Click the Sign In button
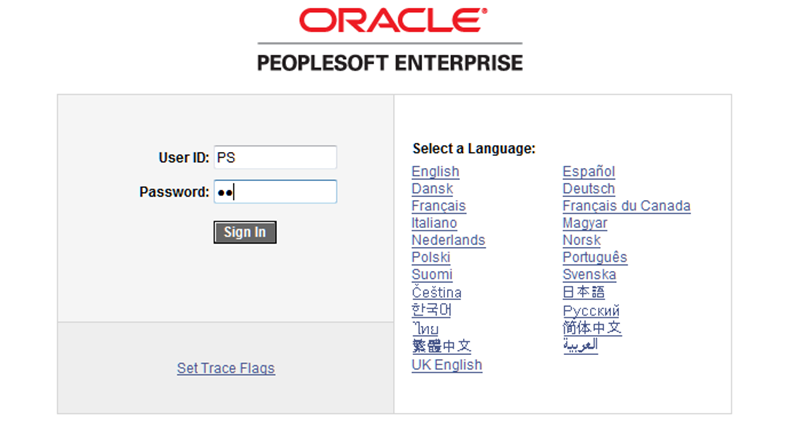The image size is (796, 433). coord(245,232)
